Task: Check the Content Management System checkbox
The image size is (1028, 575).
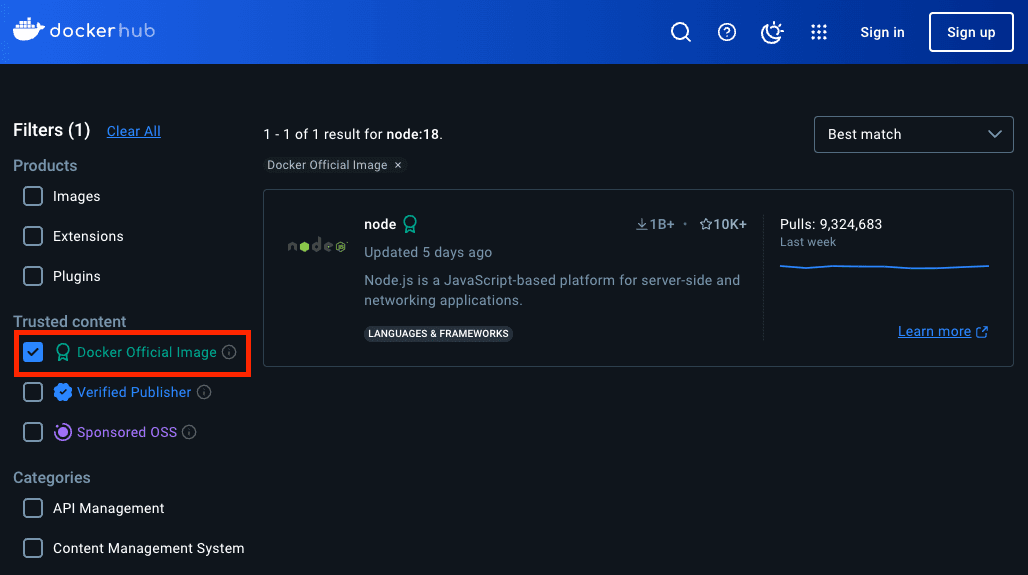Action: coord(33,548)
